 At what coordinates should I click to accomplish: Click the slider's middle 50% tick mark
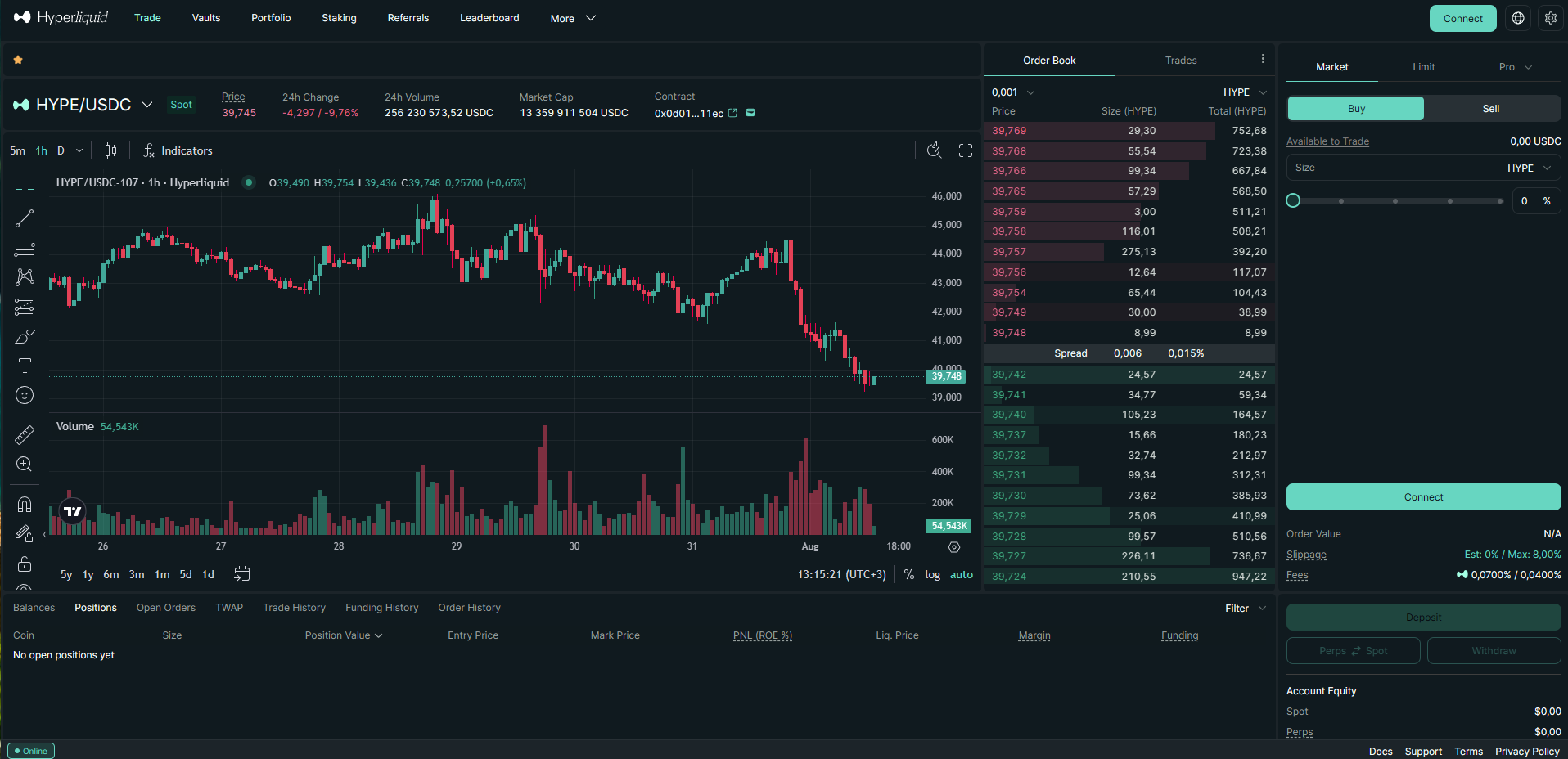[1395, 200]
